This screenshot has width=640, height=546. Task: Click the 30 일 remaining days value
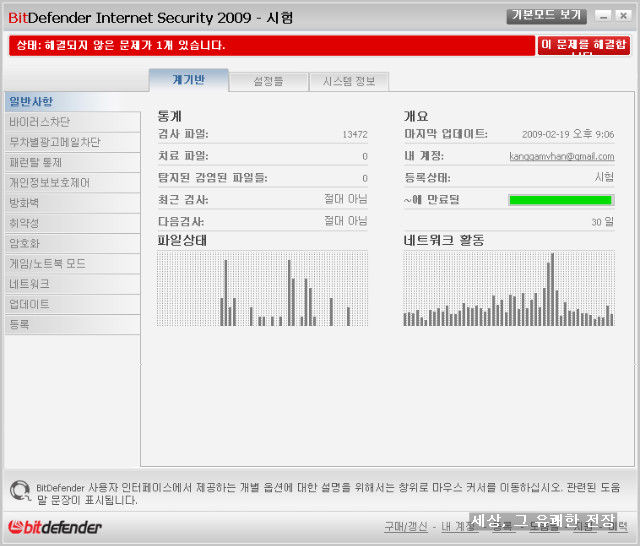tap(602, 222)
